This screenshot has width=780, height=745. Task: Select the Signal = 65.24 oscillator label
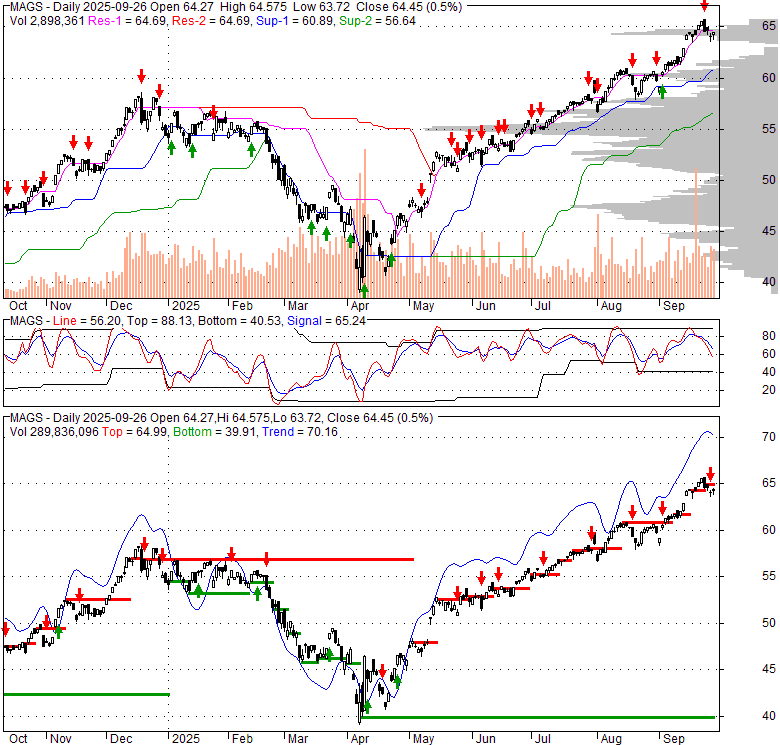326,321
